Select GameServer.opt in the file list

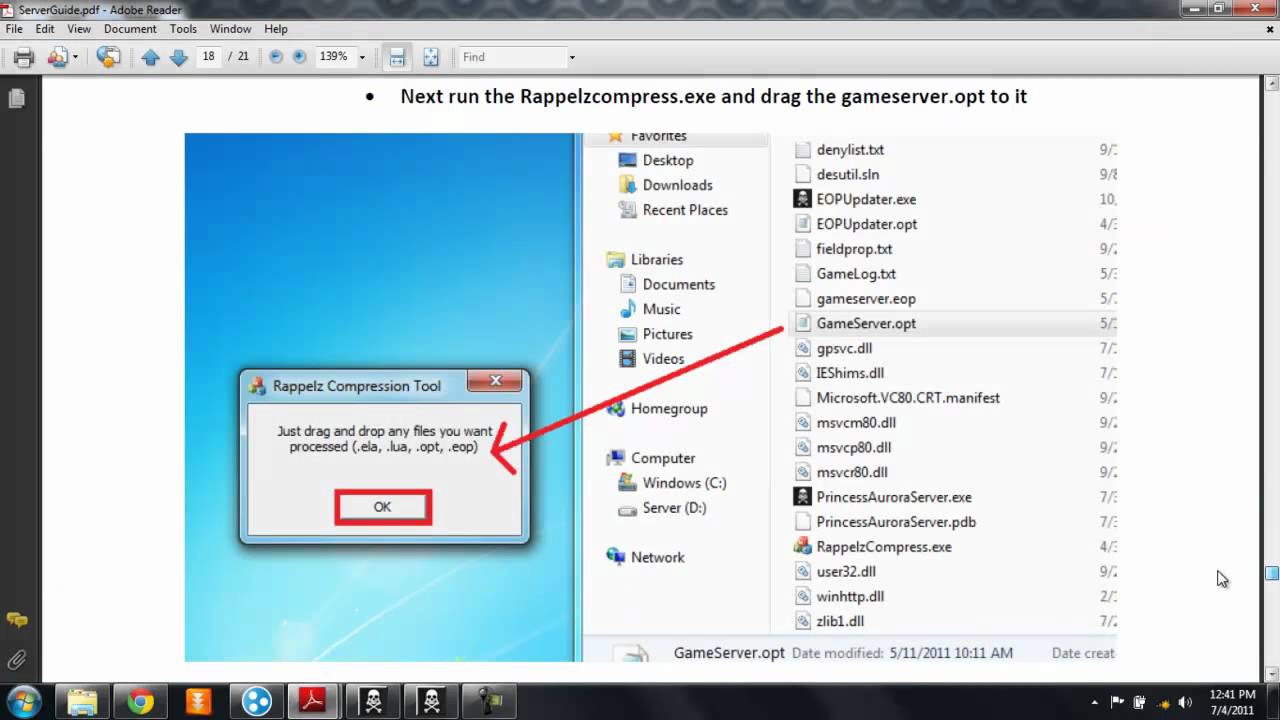(x=866, y=323)
